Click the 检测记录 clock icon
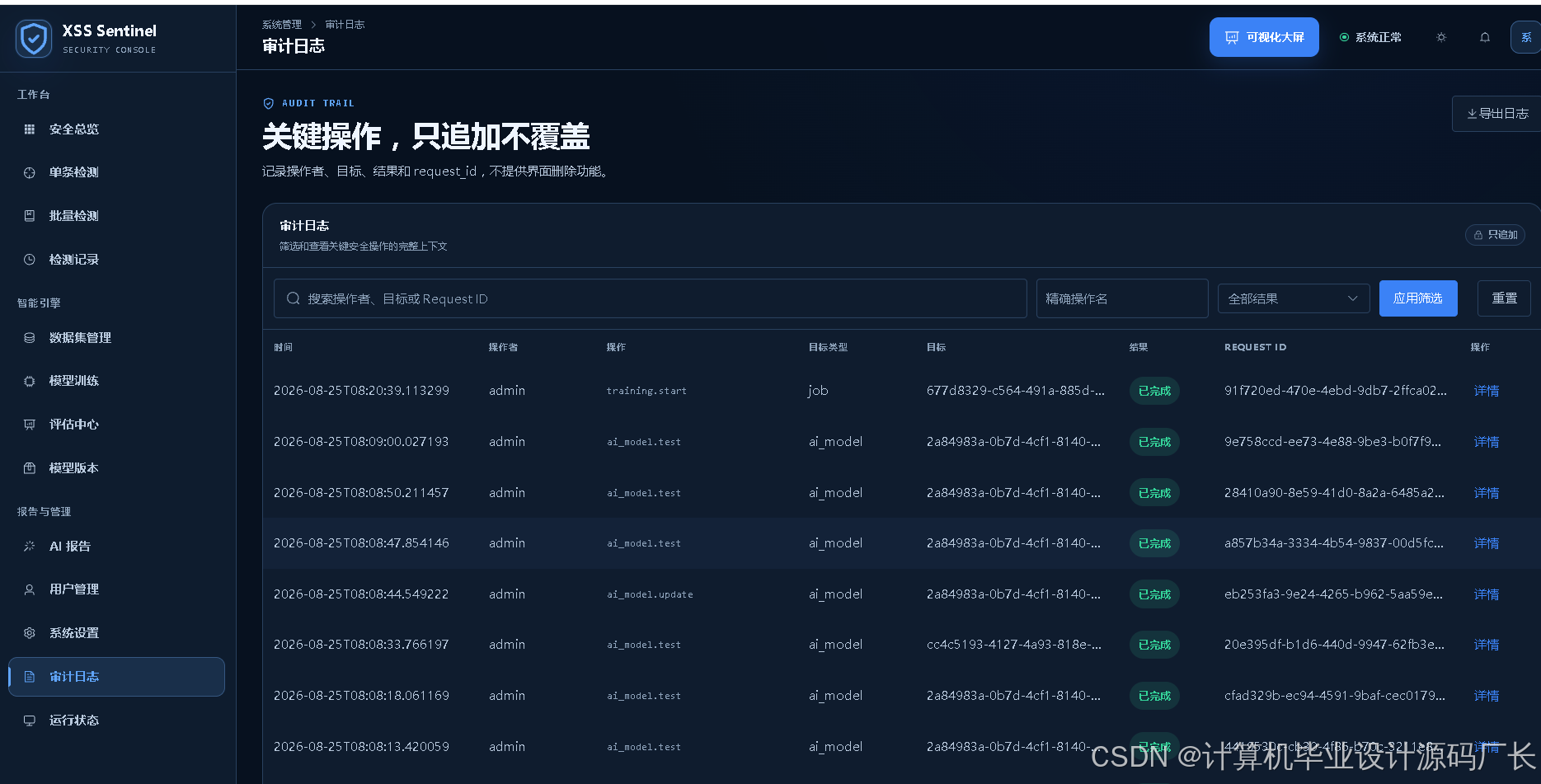Image resolution: width=1541 pixels, height=784 pixels. coord(30,260)
